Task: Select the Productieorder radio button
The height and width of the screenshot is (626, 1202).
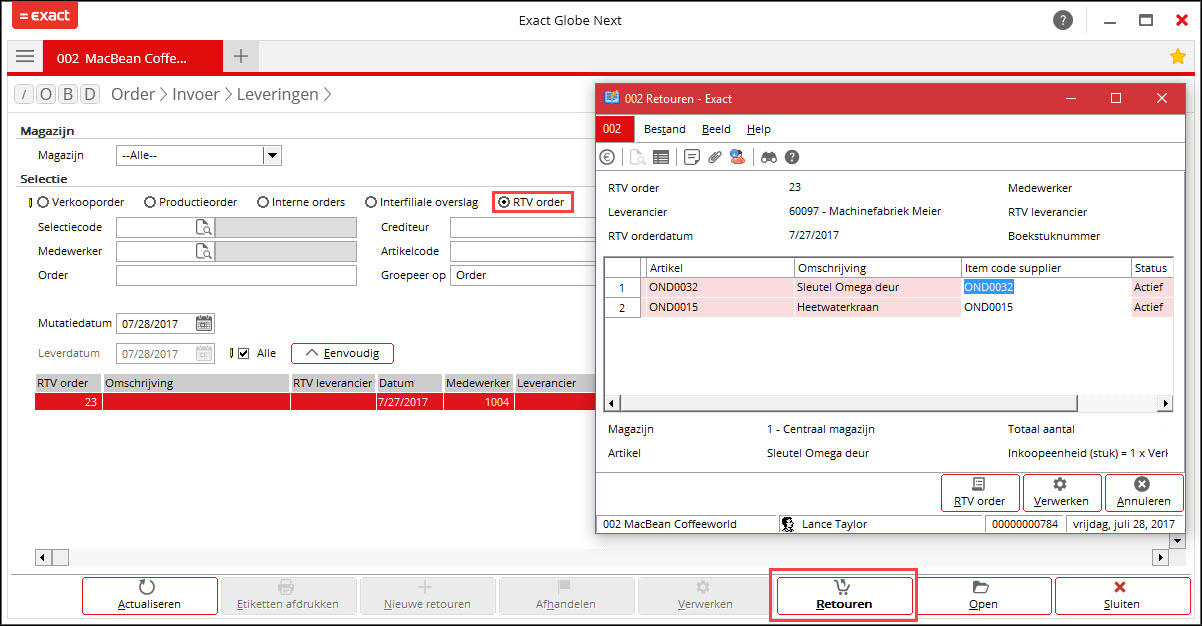Action: click(150, 202)
